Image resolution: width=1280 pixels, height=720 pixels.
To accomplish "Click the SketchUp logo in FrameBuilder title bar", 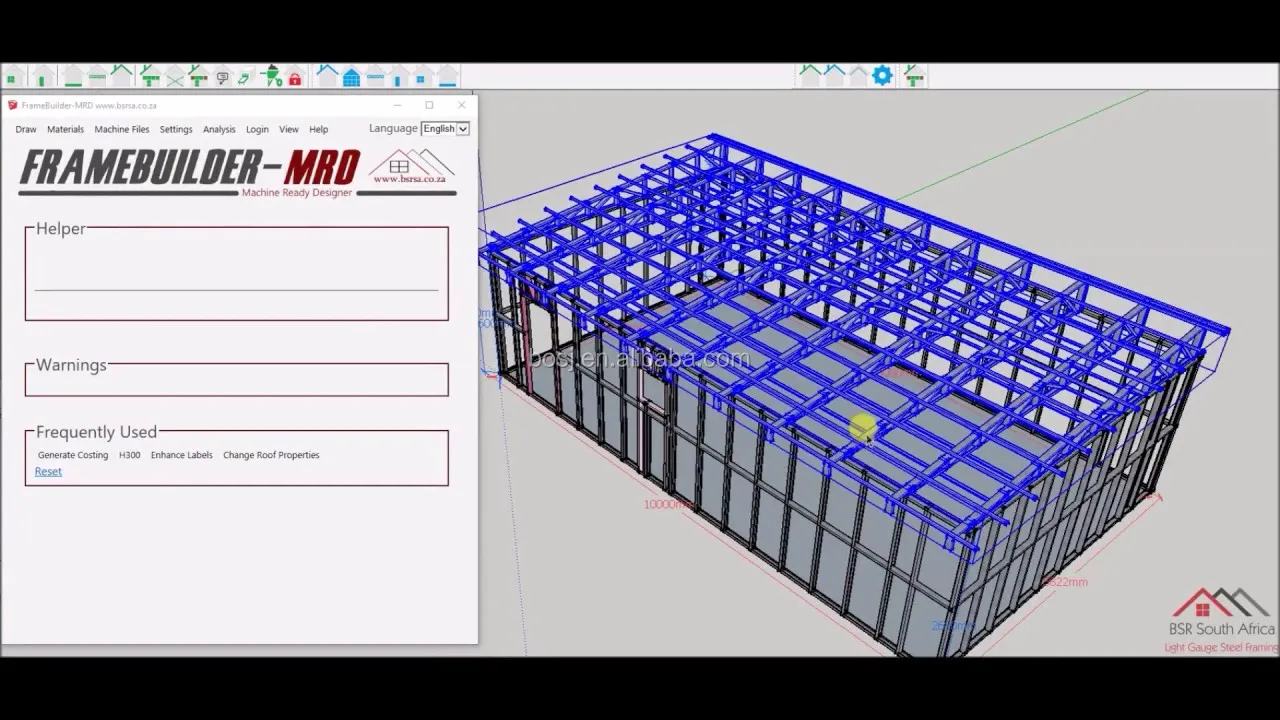I will point(12,105).
